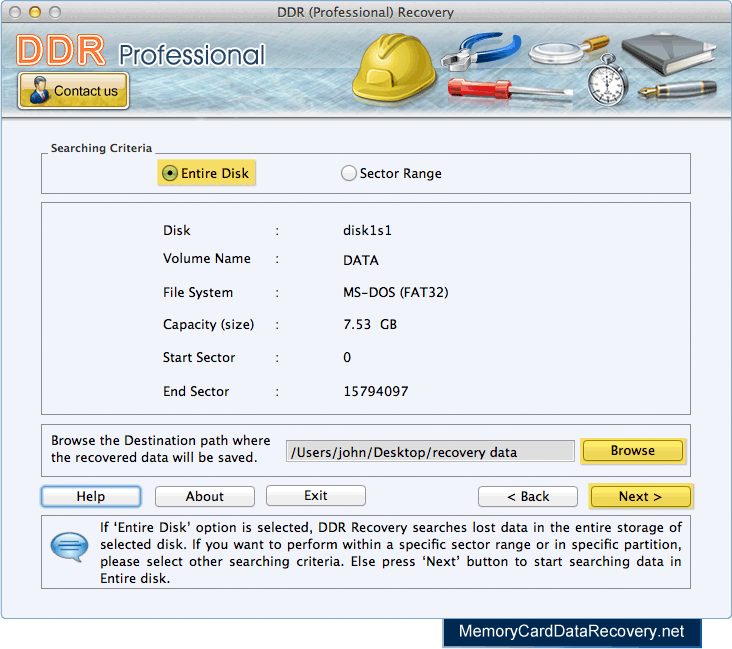Click the fountain pen icon
Image resolution: width=732 pixels, height=649 pixels.
click(677, 89)
